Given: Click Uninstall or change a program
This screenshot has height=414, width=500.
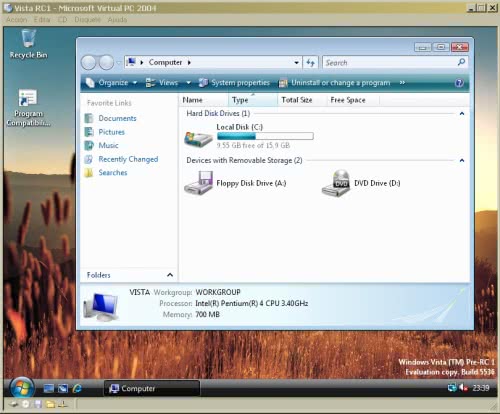Looking at the screenshot, I should [x=334, y=83].
